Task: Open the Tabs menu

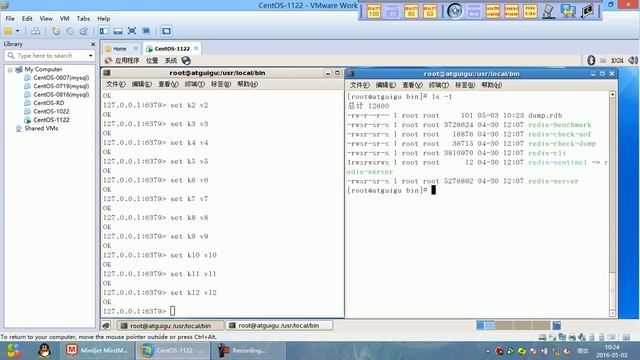Action: tap(83, 18)
